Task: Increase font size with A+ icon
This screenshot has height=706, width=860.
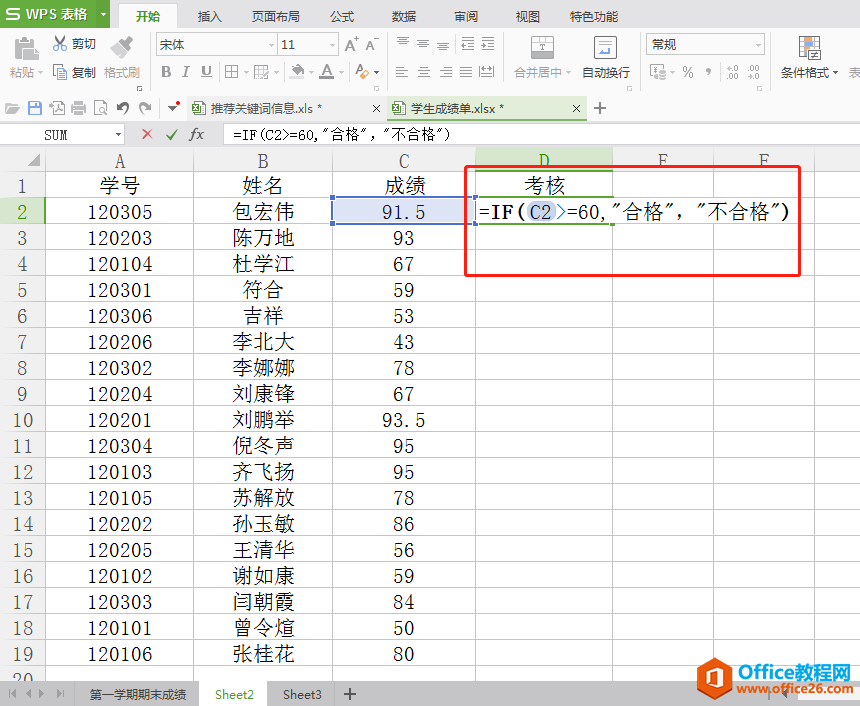Action: [352, 44]
